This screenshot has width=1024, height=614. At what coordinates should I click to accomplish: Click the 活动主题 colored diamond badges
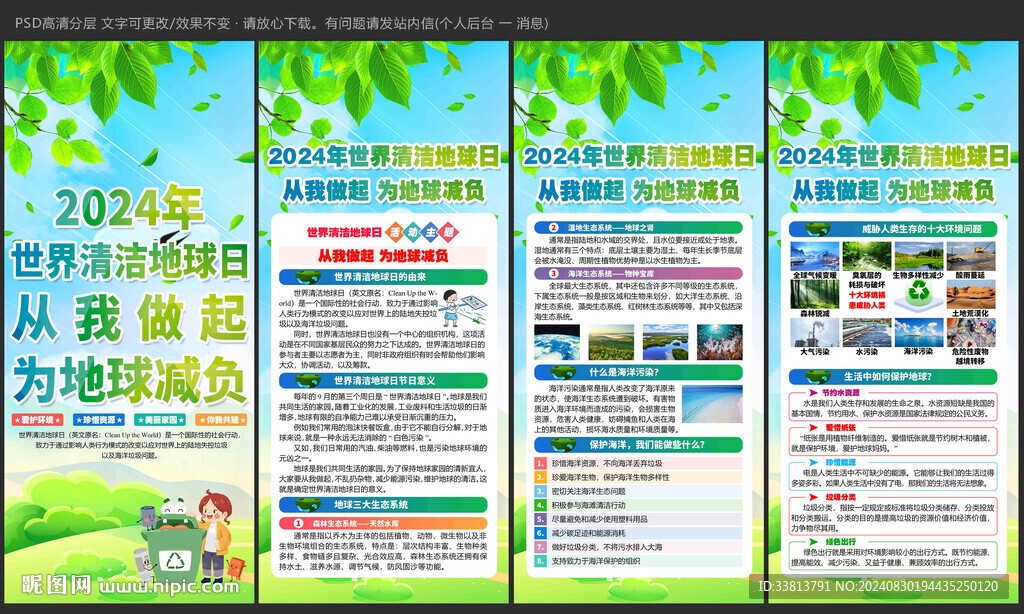[x=421, y=232]
